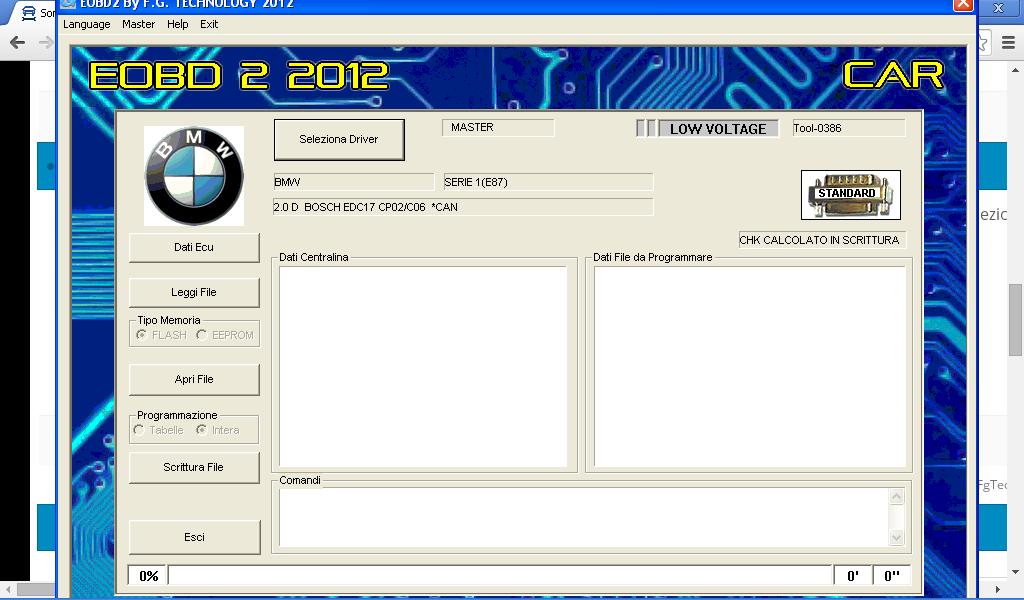Open the Help menu

(x=178, y=24)
